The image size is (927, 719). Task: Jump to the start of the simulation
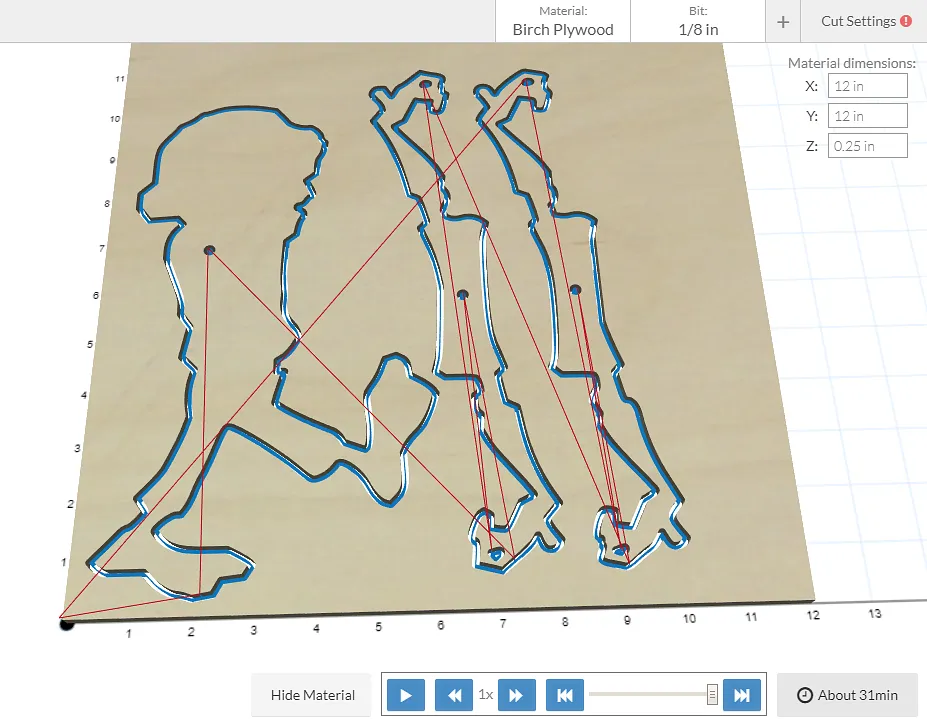click(564, 695)
